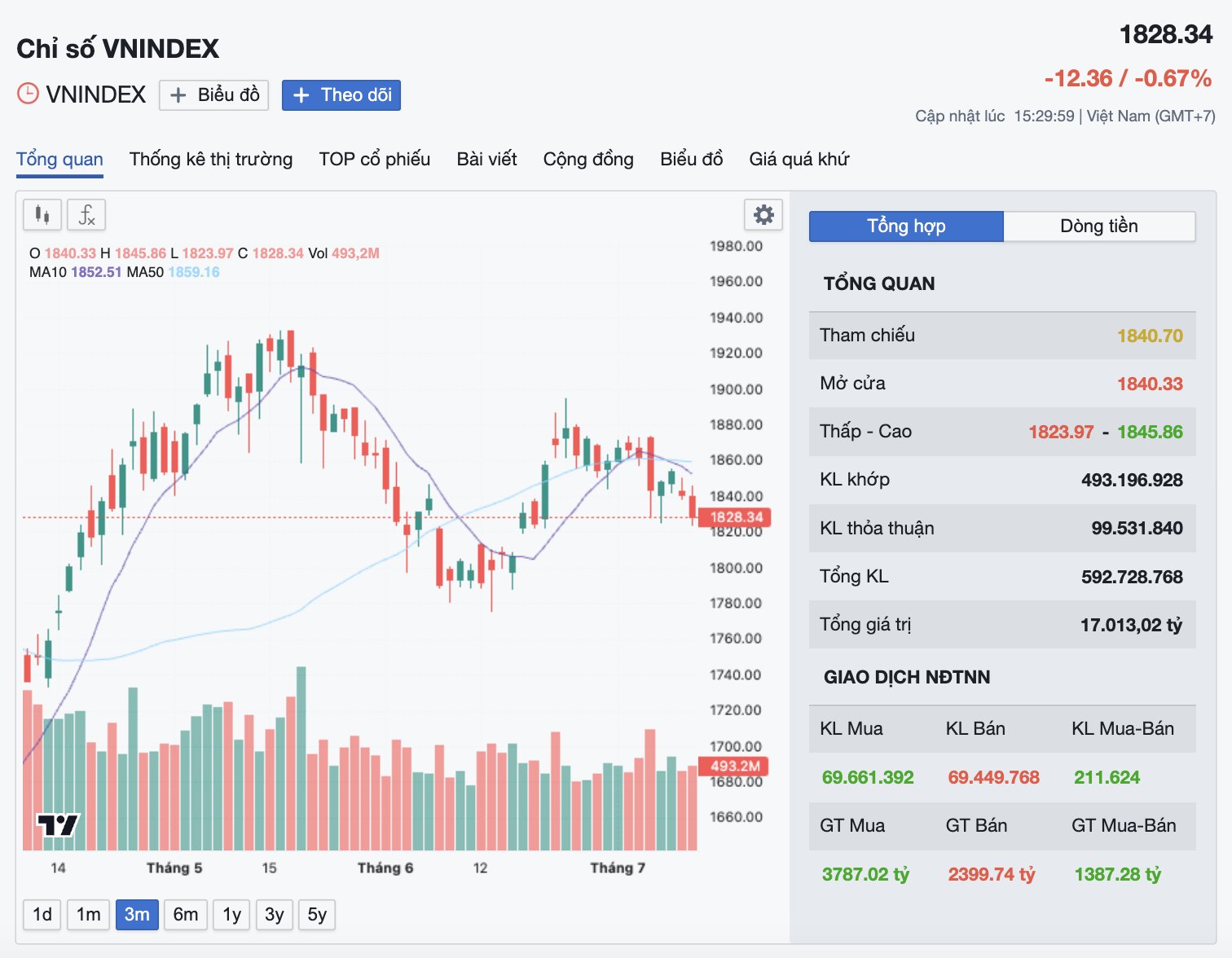Click the plus icon on Theo dõi button
1232x958 pixels.
click(x=301, y=95)
